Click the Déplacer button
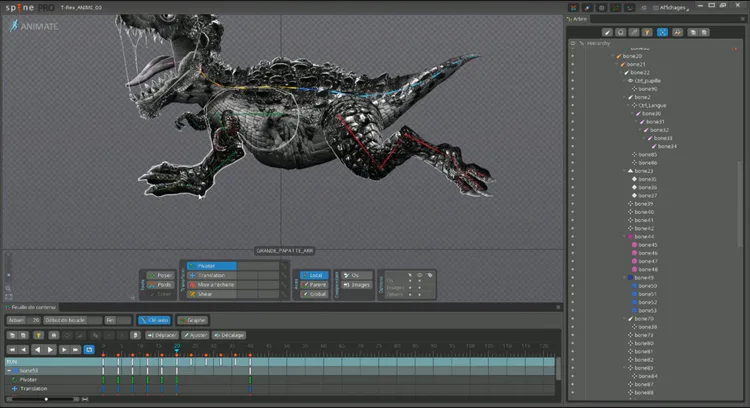The image size is (750, 408). pyautogui.click(x=162, y=335)
